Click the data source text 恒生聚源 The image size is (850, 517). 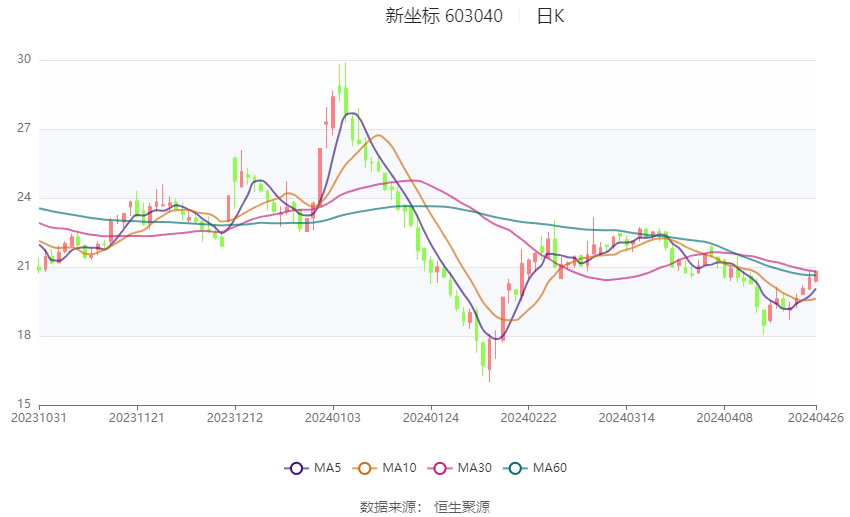(462, 507)
